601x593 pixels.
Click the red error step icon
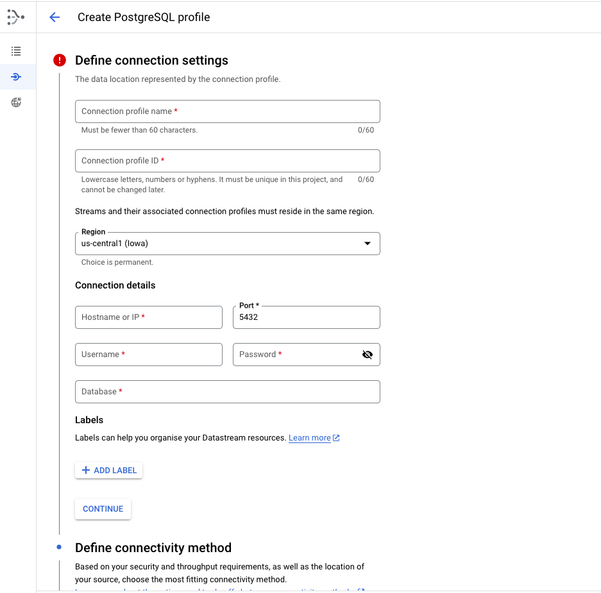click(x=59, y=60)
